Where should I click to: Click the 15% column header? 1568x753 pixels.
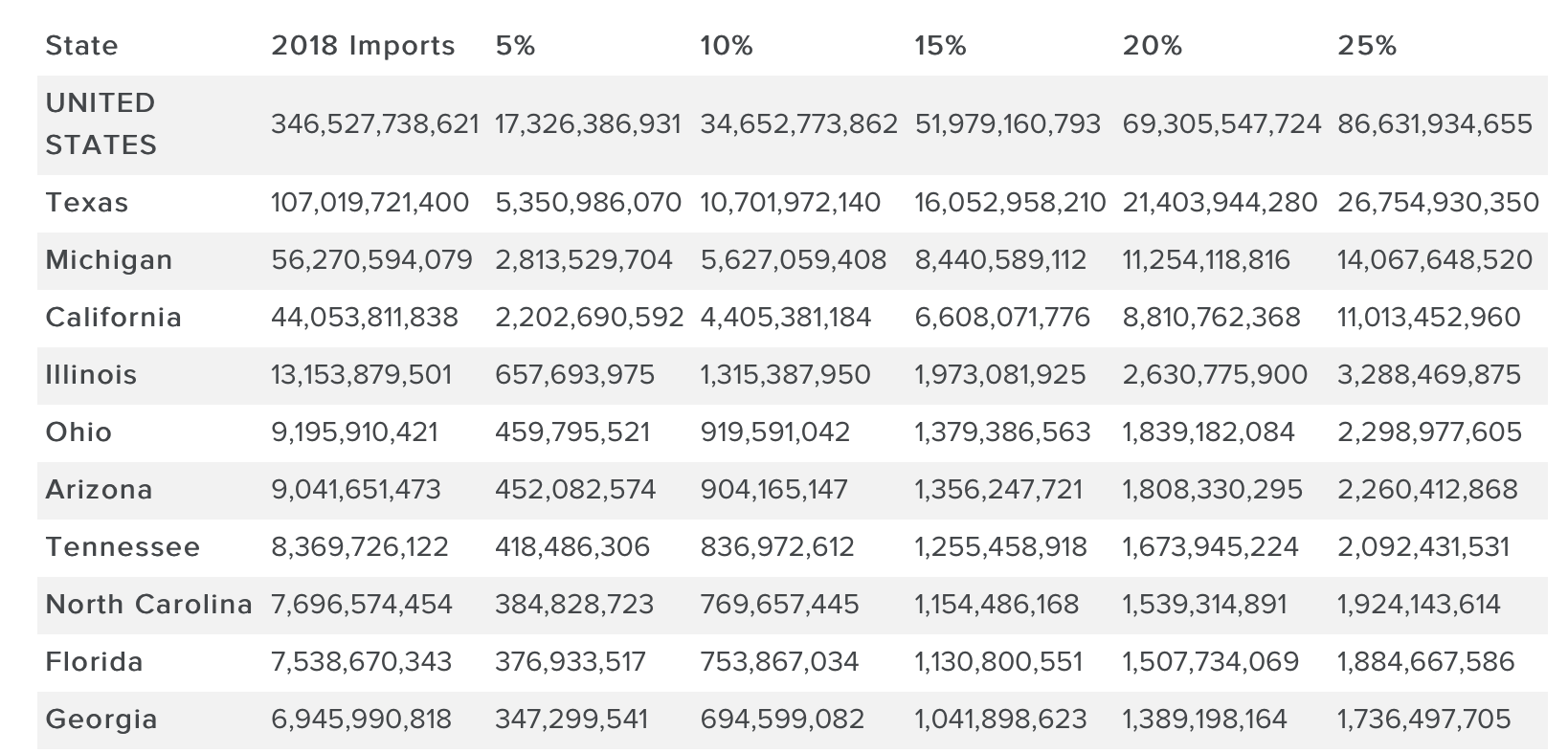[x=941, y=46]
